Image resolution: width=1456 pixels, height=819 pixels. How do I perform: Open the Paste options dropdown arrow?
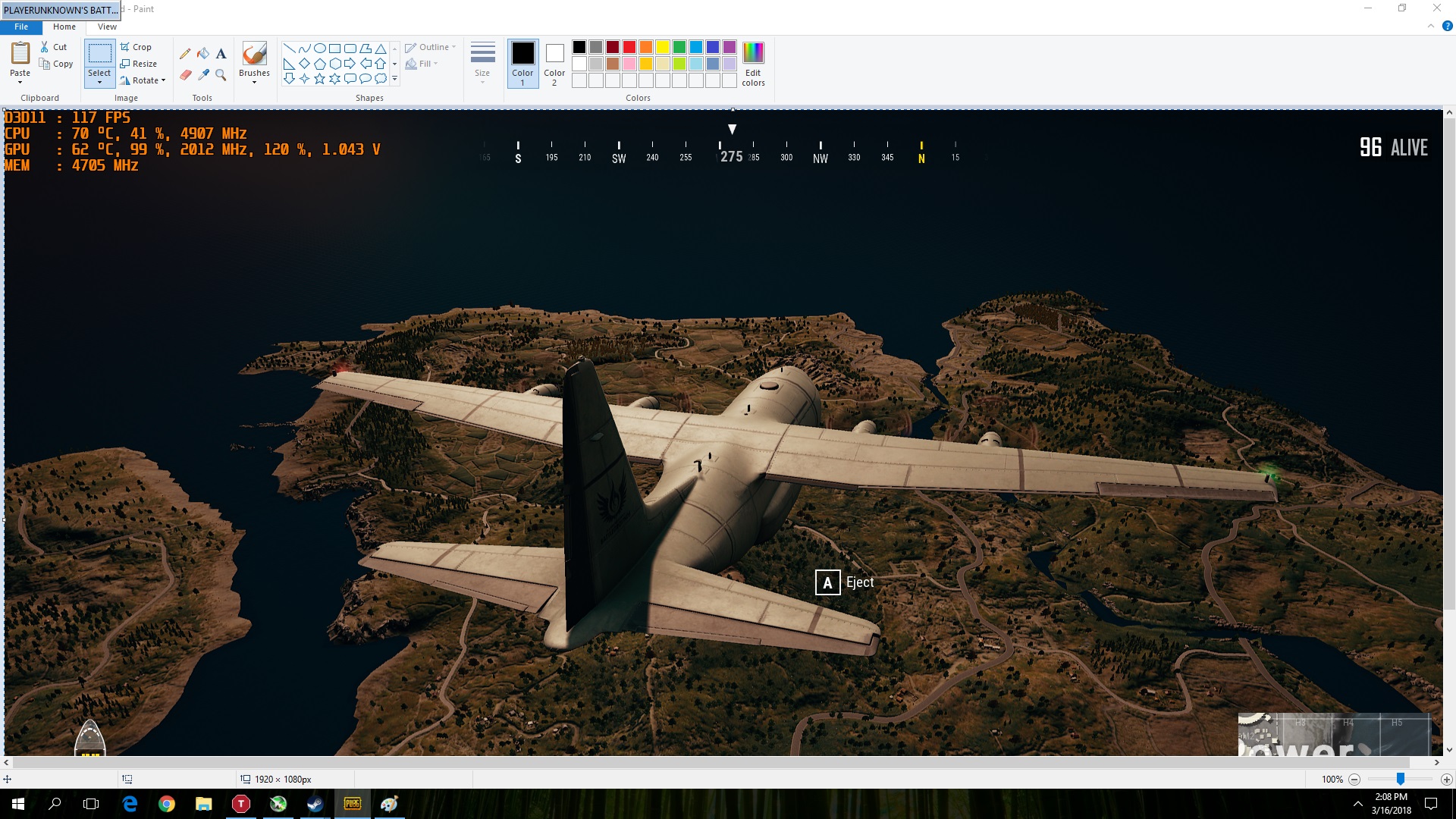pyautogui.click(x=20, y=82)
